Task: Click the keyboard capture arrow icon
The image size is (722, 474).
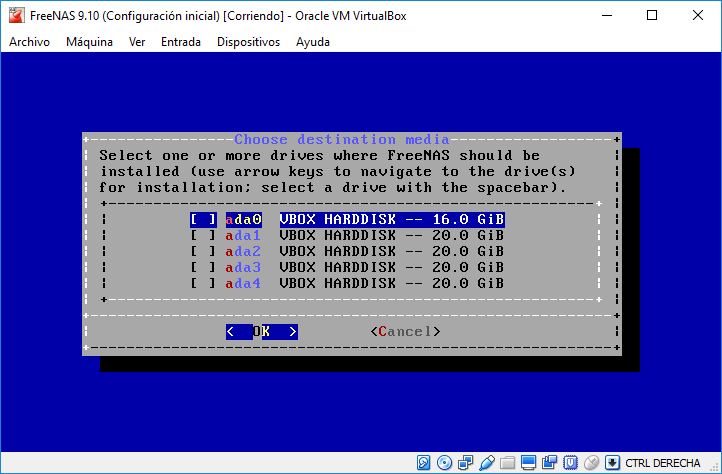Action: (x=612, y=462)
